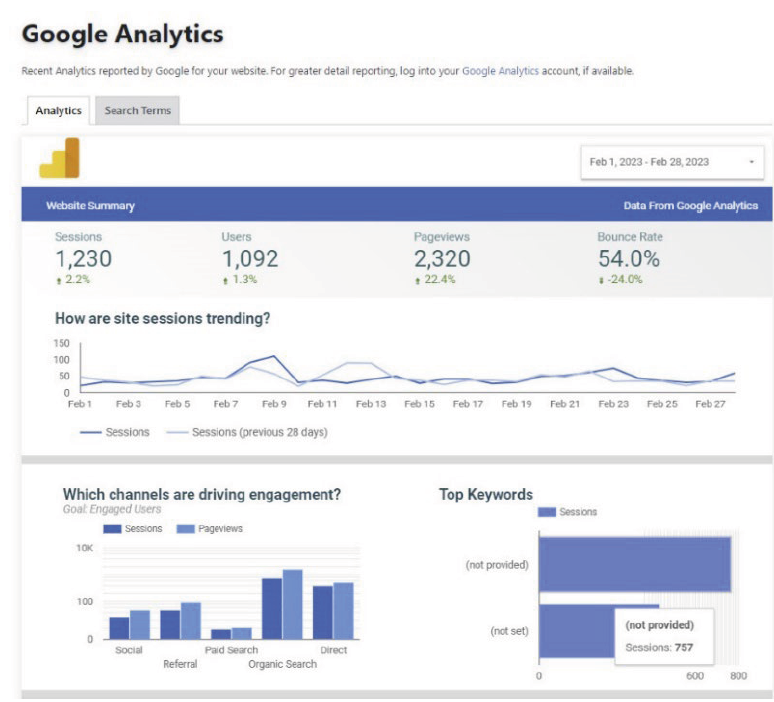Image resolution: width=774 pixels, height=702 pixels.
Task: Click the Users green up arrow indicator
Action: 224,280
